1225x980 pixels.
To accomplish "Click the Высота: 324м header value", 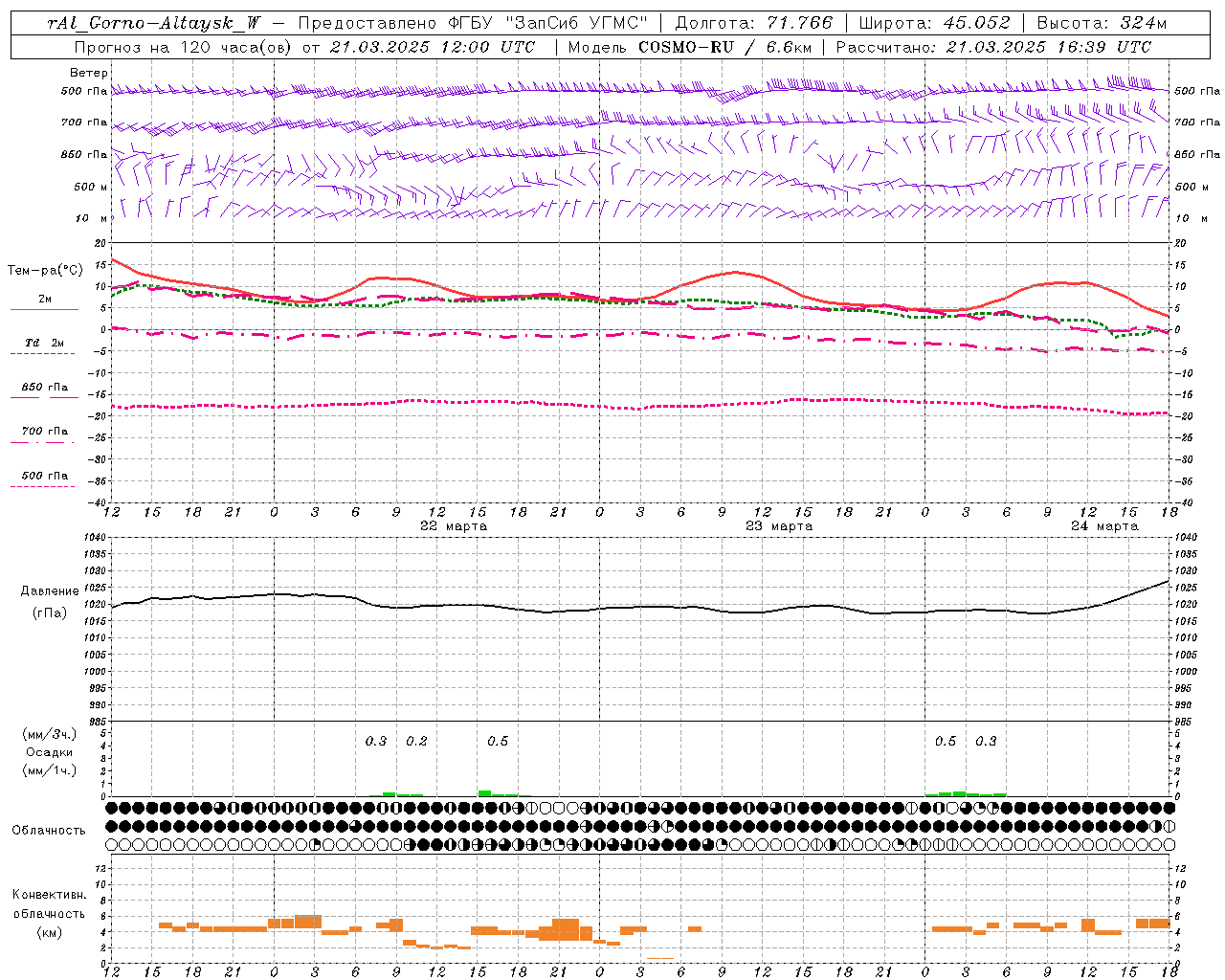I will point(1102,23).
